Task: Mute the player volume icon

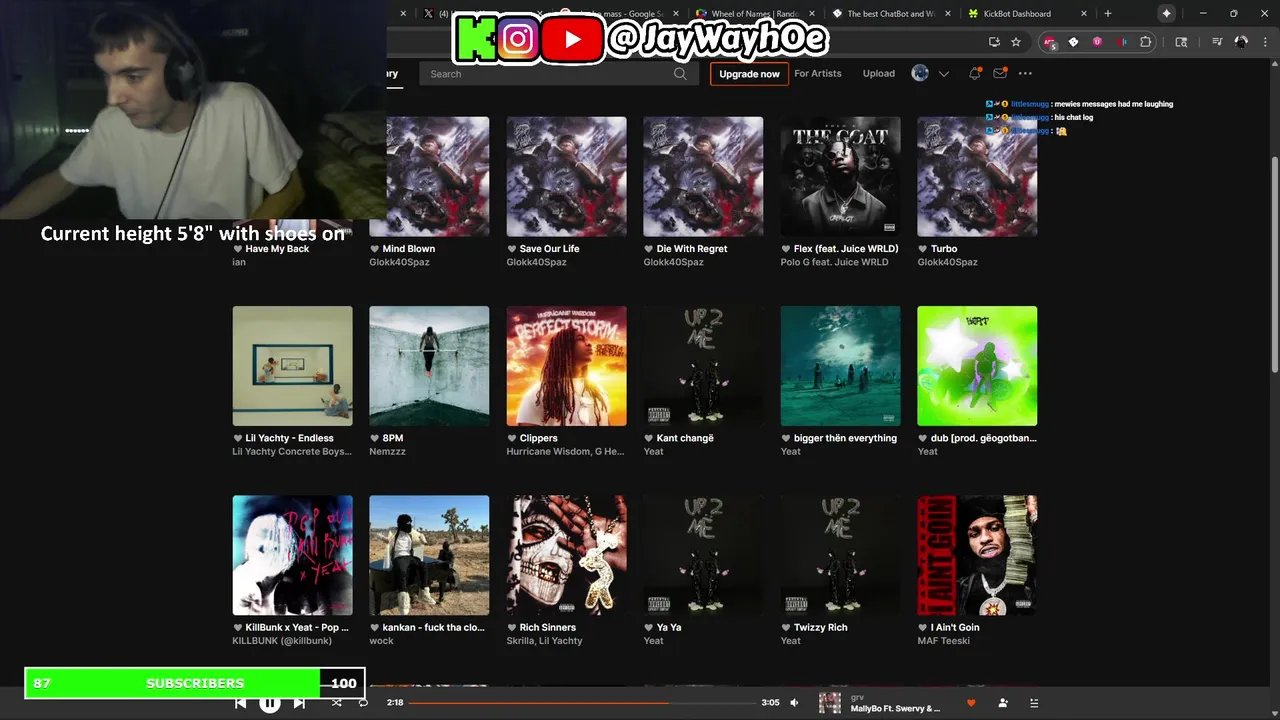Action: [794, 703]
